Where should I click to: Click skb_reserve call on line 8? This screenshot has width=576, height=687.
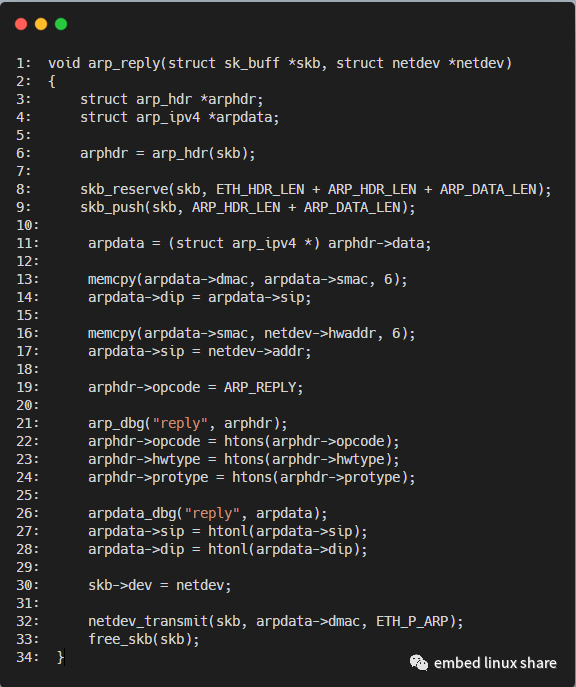(124, 189)
